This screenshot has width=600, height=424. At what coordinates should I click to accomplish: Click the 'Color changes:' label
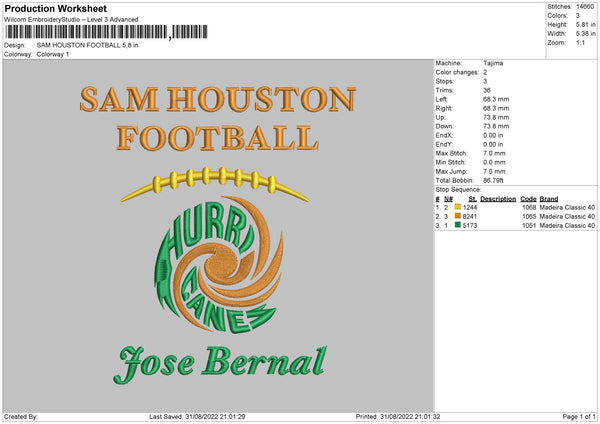(457, 72)
